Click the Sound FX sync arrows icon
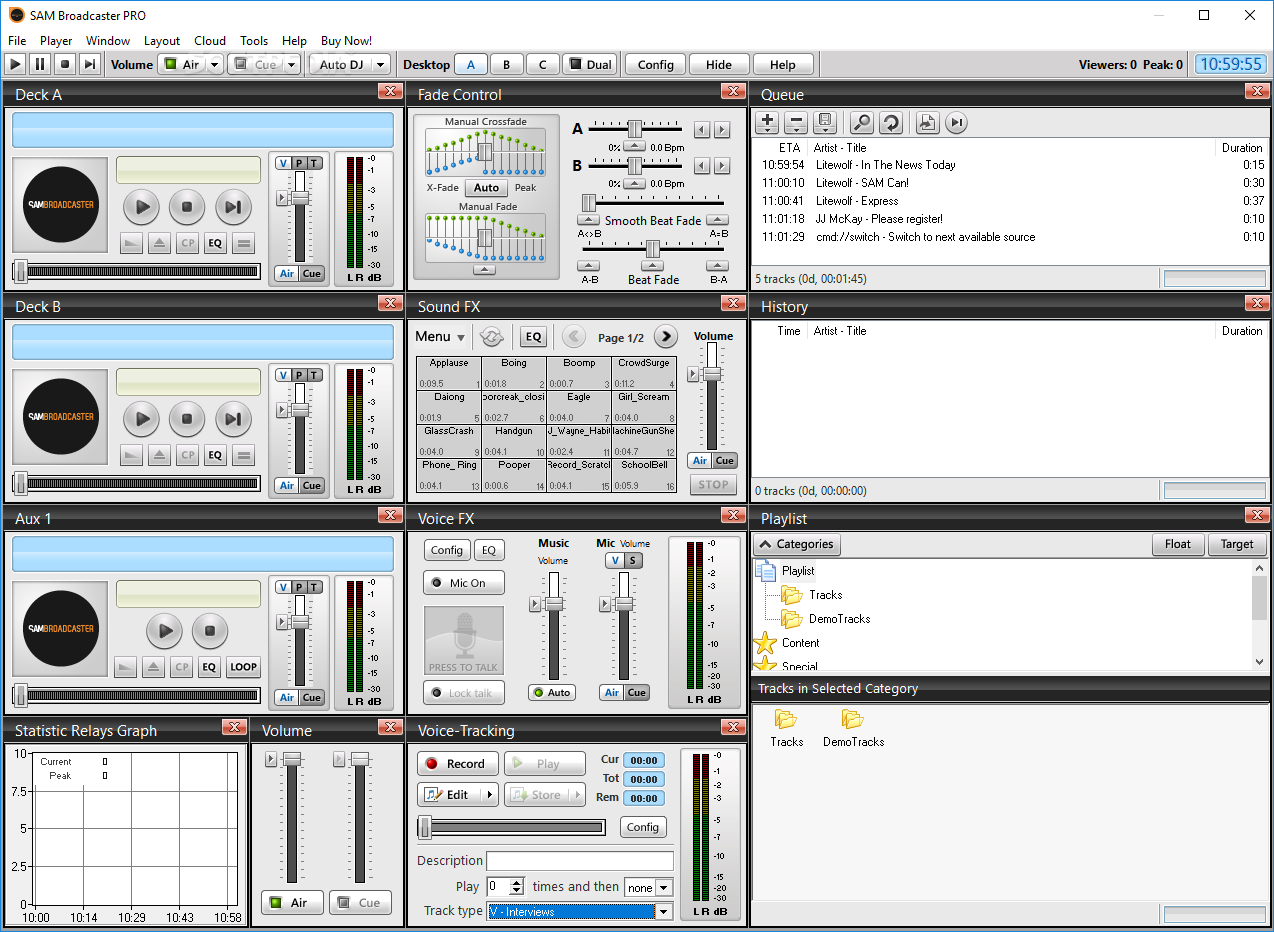The height and width of the screenshot is (932, 1274). tap(491, 337)
